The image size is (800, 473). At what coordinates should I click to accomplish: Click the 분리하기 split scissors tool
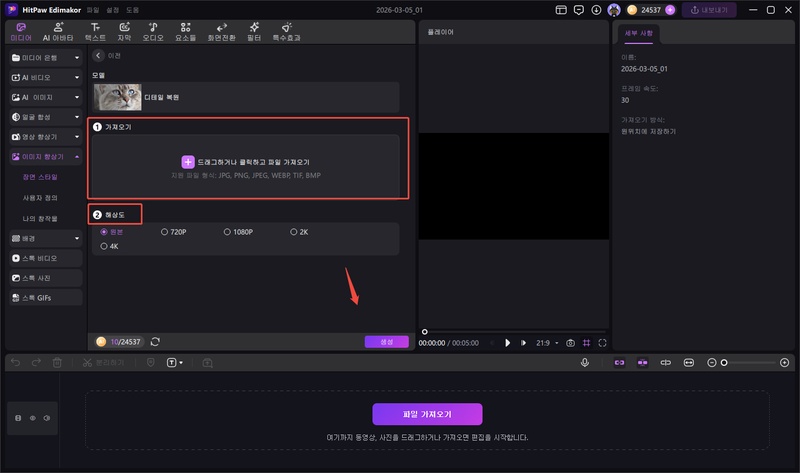103,363
